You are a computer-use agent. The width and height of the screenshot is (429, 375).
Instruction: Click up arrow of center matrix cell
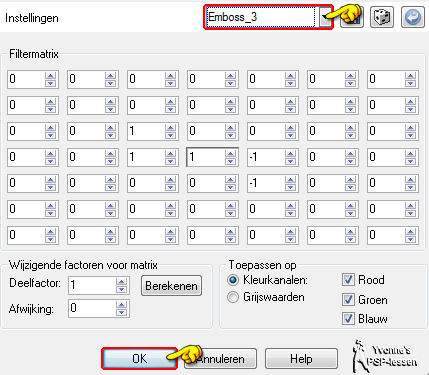[230, 153]
